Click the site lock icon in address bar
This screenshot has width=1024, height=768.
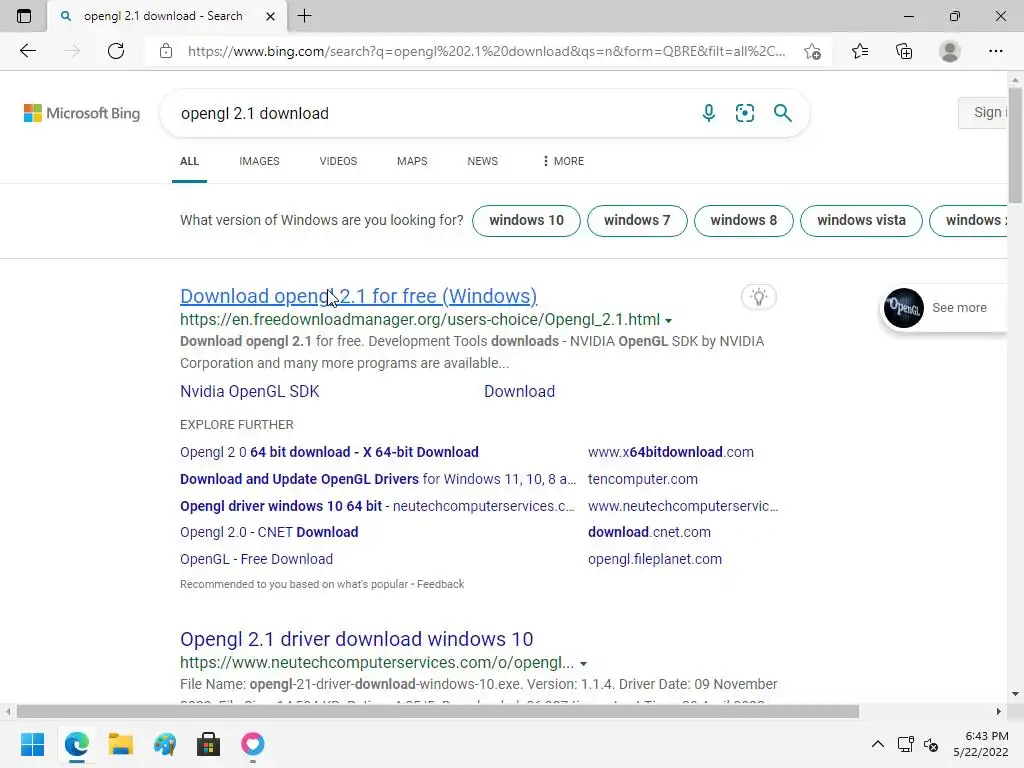166,51
